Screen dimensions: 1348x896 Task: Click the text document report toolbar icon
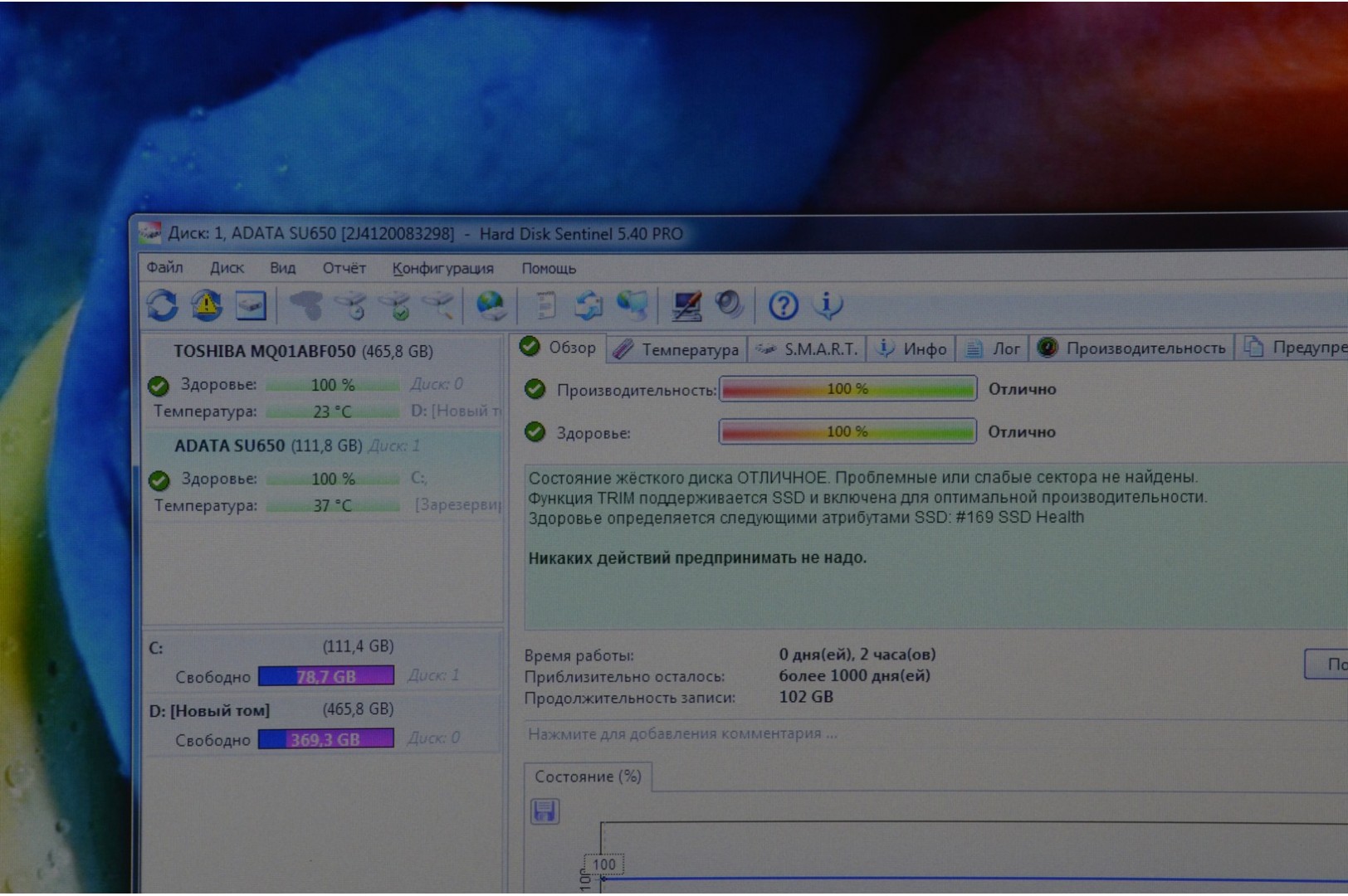(545, 305)
